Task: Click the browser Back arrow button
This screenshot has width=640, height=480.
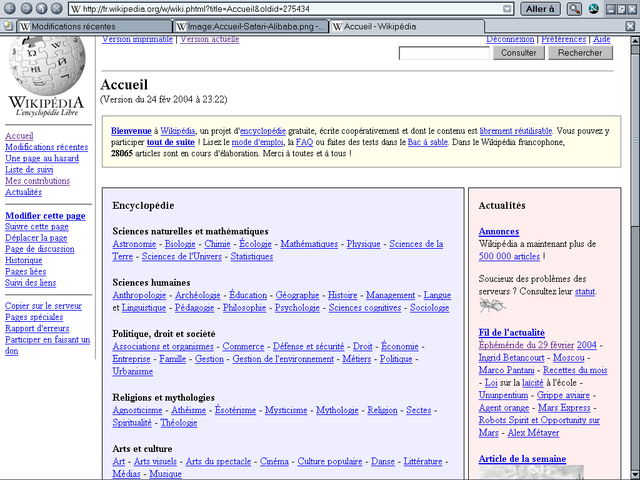Action: [x=9, y=8]
